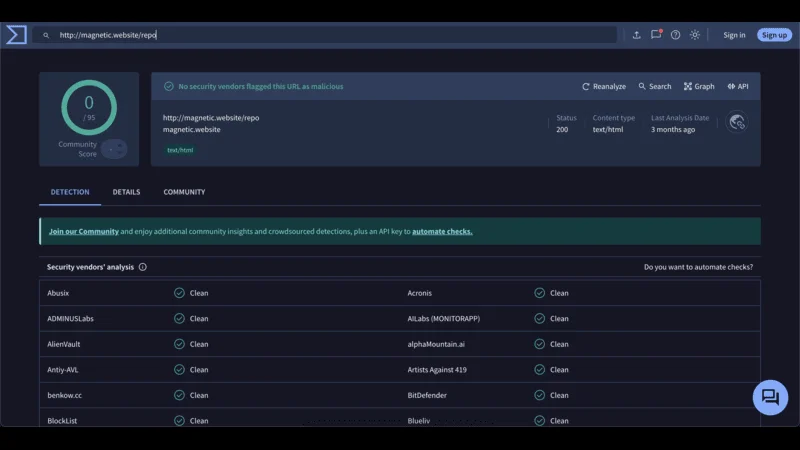Image resolution: width=800 pixels, height=450 pixels.
Task: Open the help question mark icon
Action: pyautogui.click(x=675, y=35)
